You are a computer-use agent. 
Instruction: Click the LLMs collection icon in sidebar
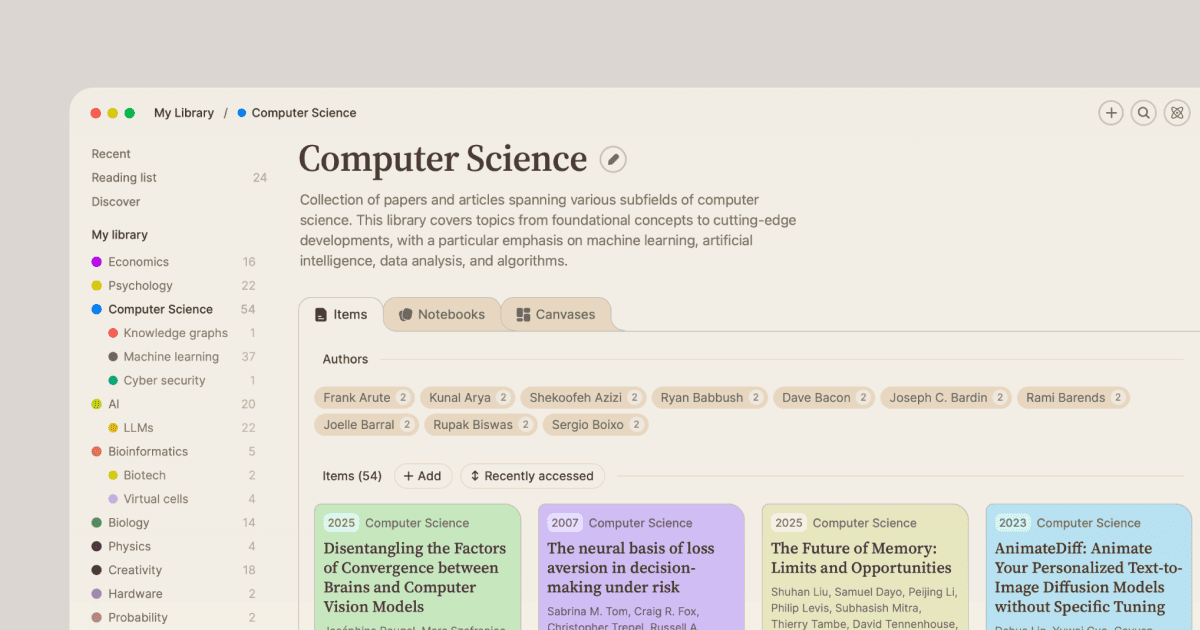click(x=113, y=428)
